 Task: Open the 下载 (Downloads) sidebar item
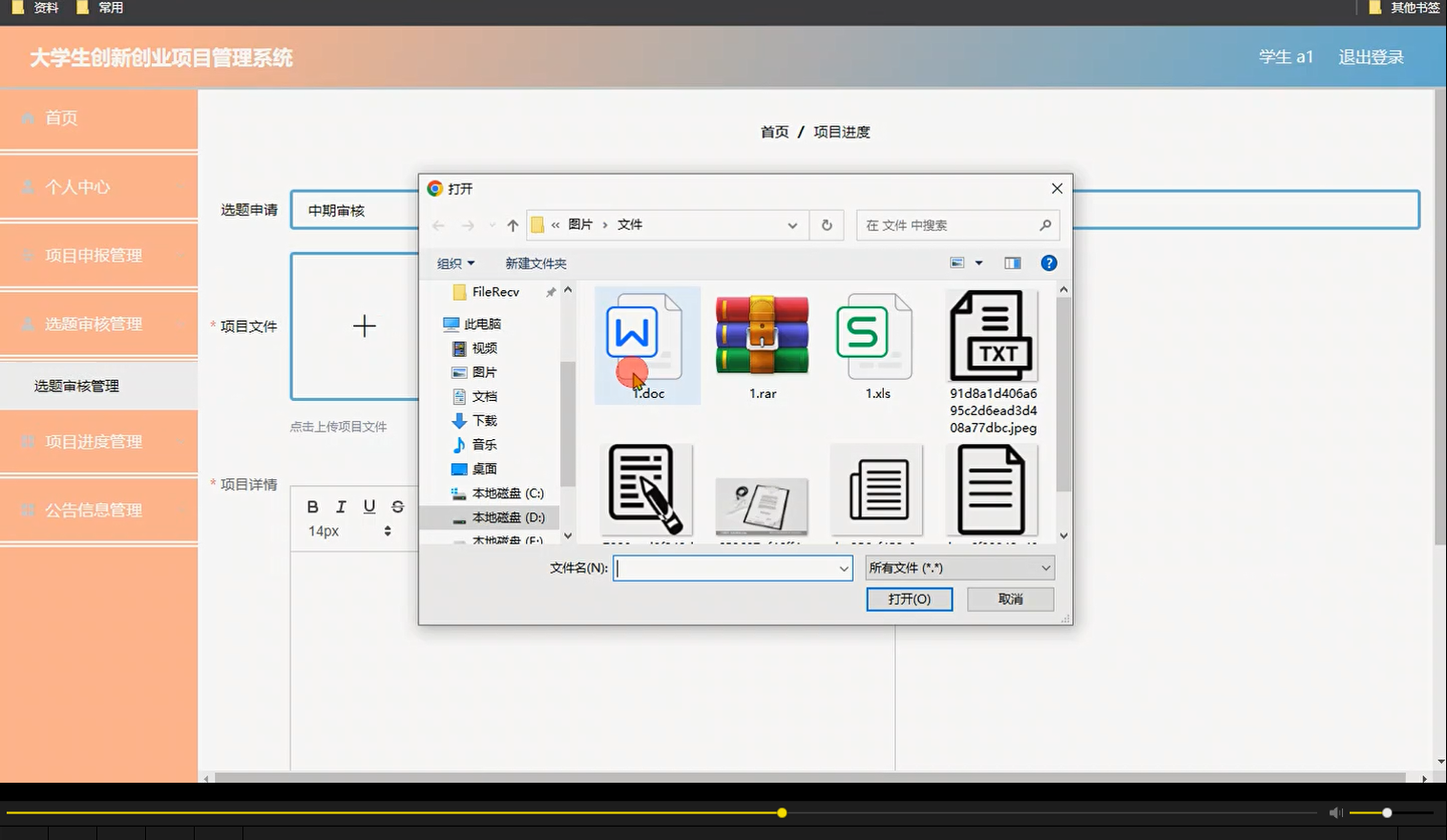pyautogui.click(x=483, y=420)
